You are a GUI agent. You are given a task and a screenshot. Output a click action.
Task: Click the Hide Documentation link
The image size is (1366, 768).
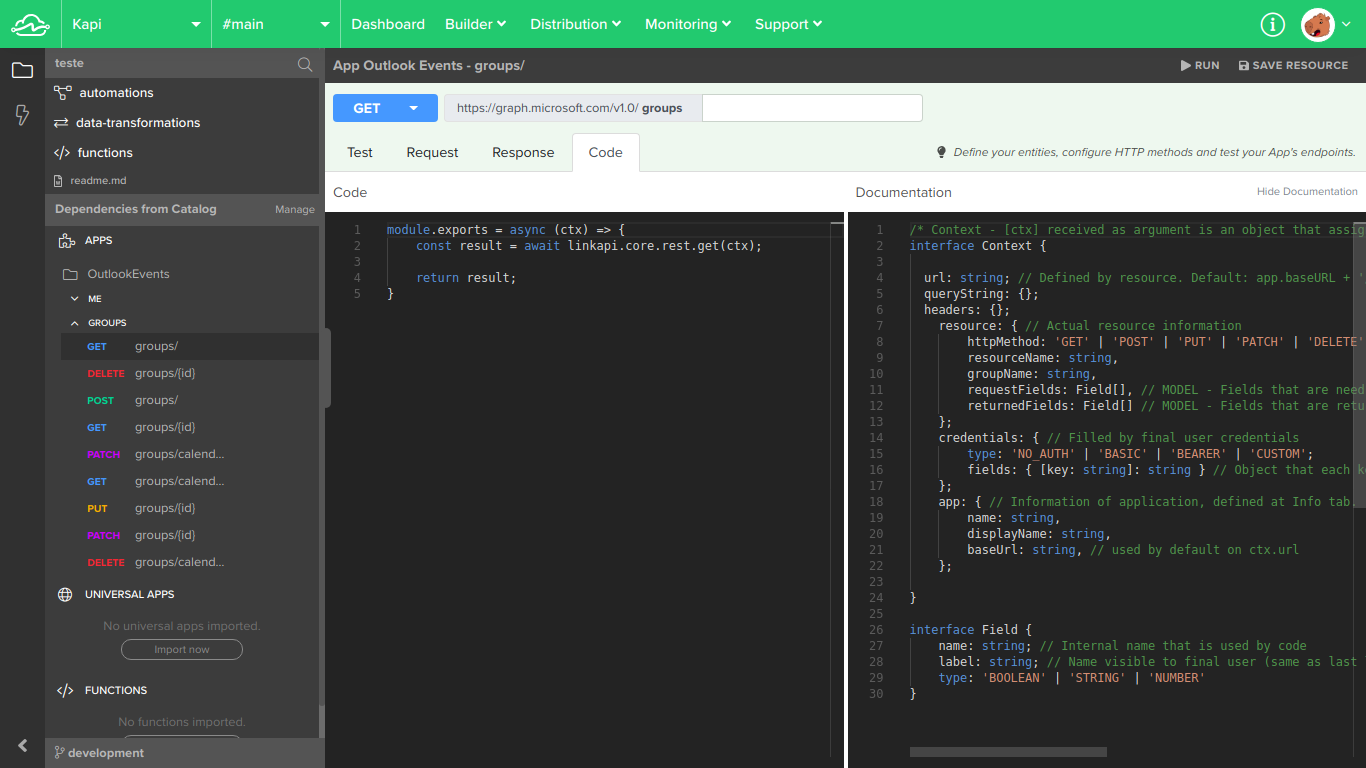1307,191
